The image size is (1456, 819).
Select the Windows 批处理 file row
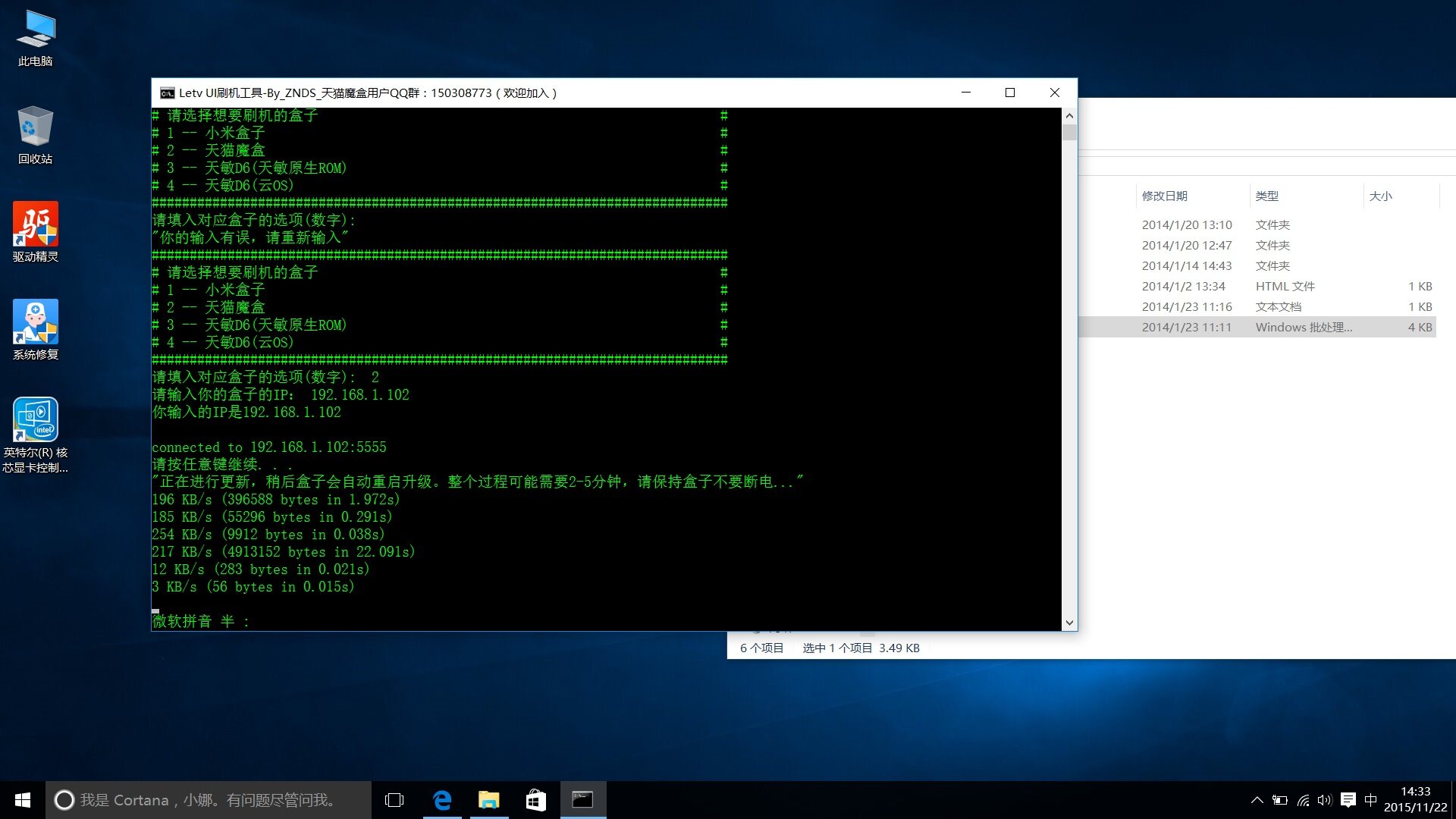1257,327
